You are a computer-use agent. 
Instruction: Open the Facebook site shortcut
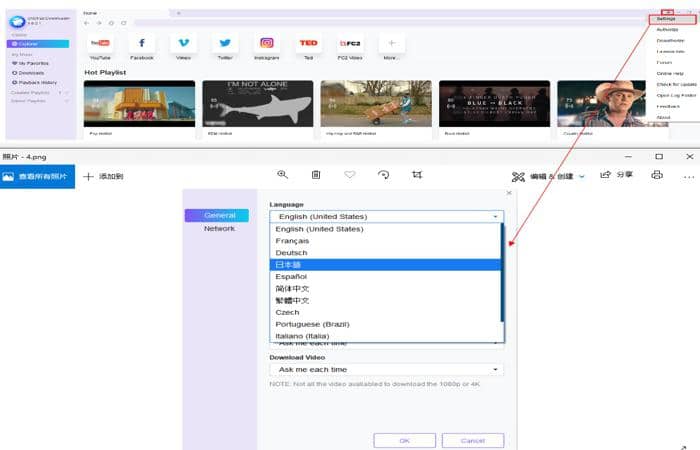pyautogui.click(x=141, y=44)
